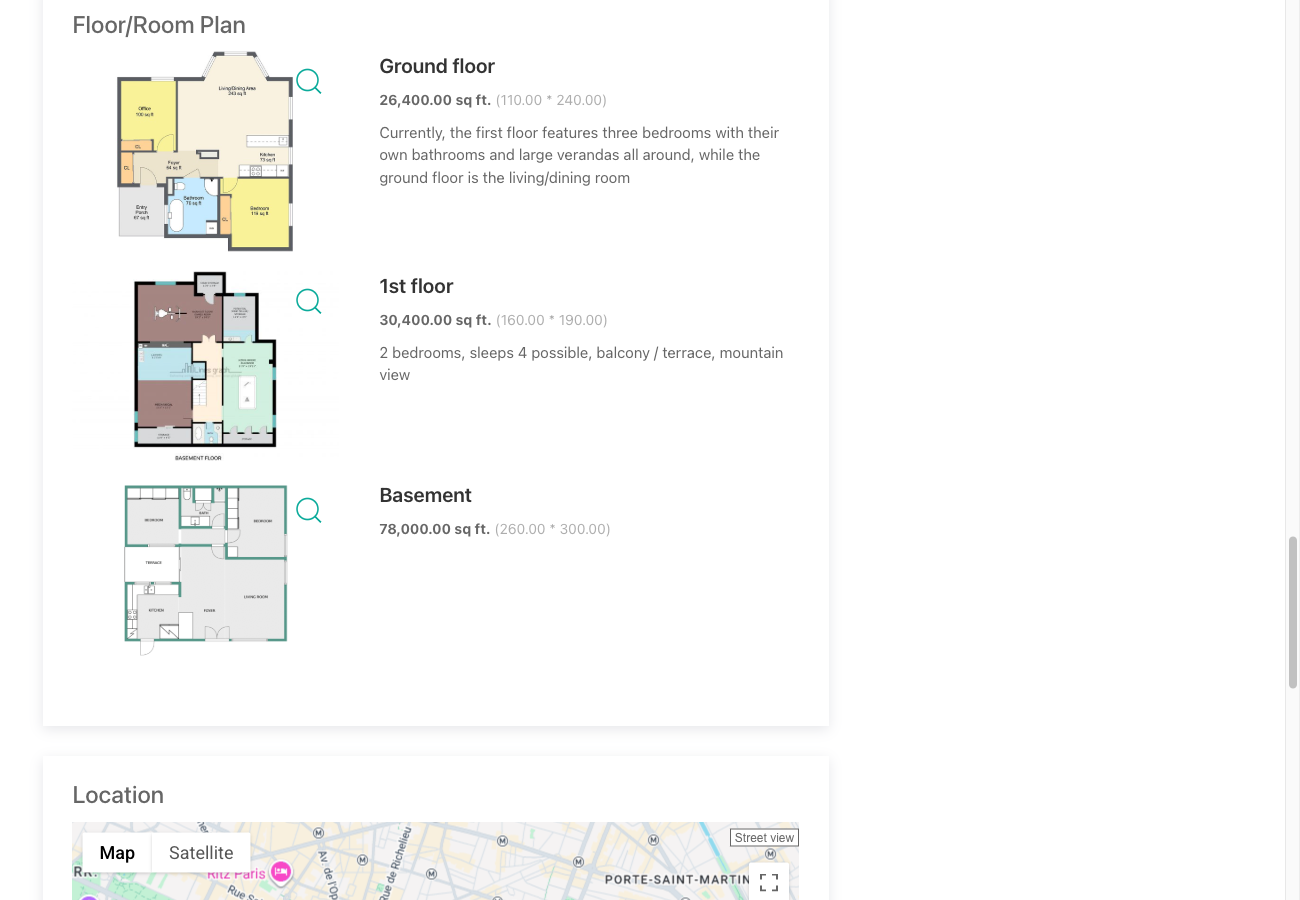Select the metro station icon at top-left of map
This screenshot has width=1300, height=900.
pos(317,832)
